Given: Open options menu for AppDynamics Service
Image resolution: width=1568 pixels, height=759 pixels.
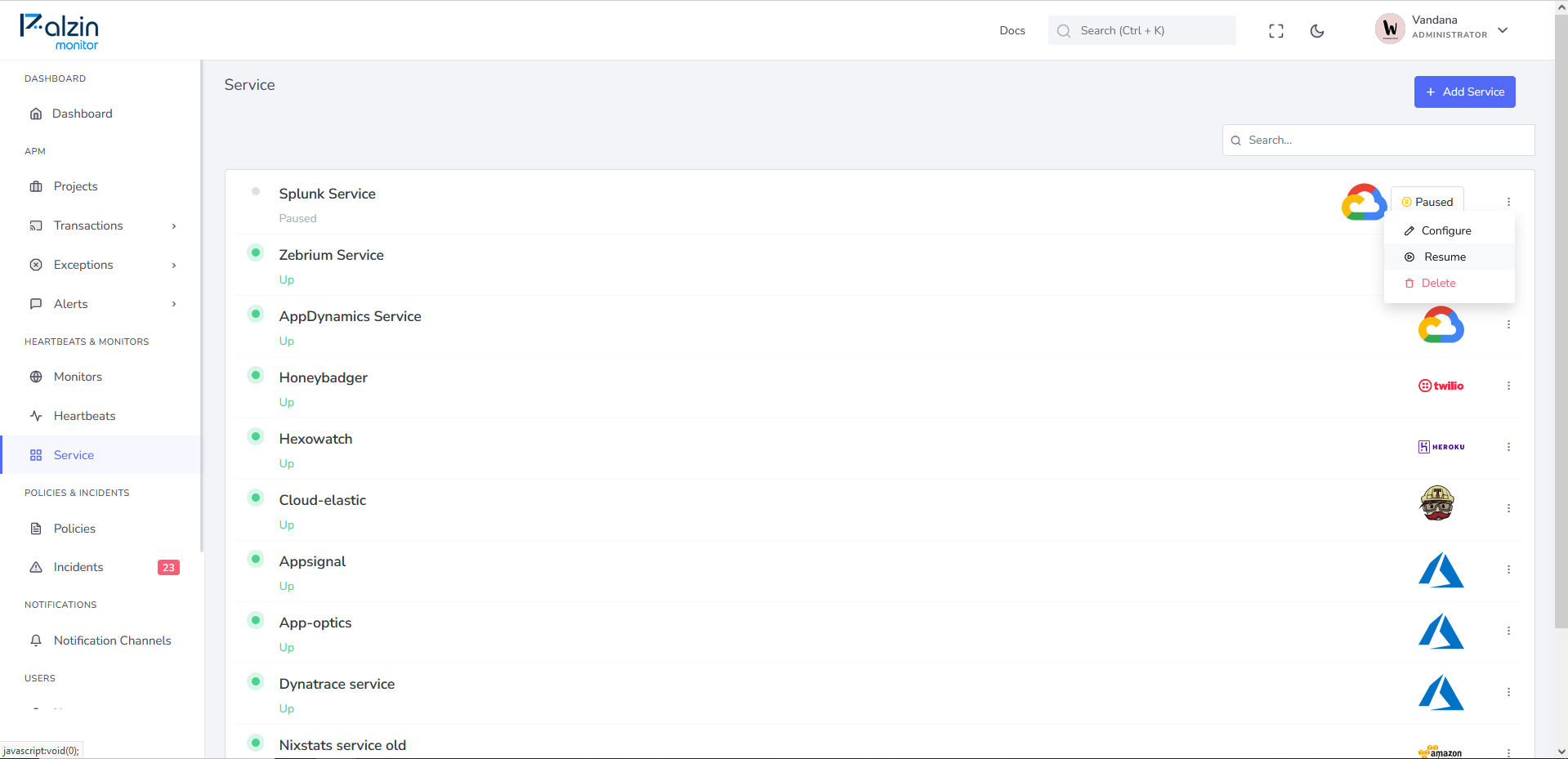Looking at the screenshot, I should tap(1508, 324).
